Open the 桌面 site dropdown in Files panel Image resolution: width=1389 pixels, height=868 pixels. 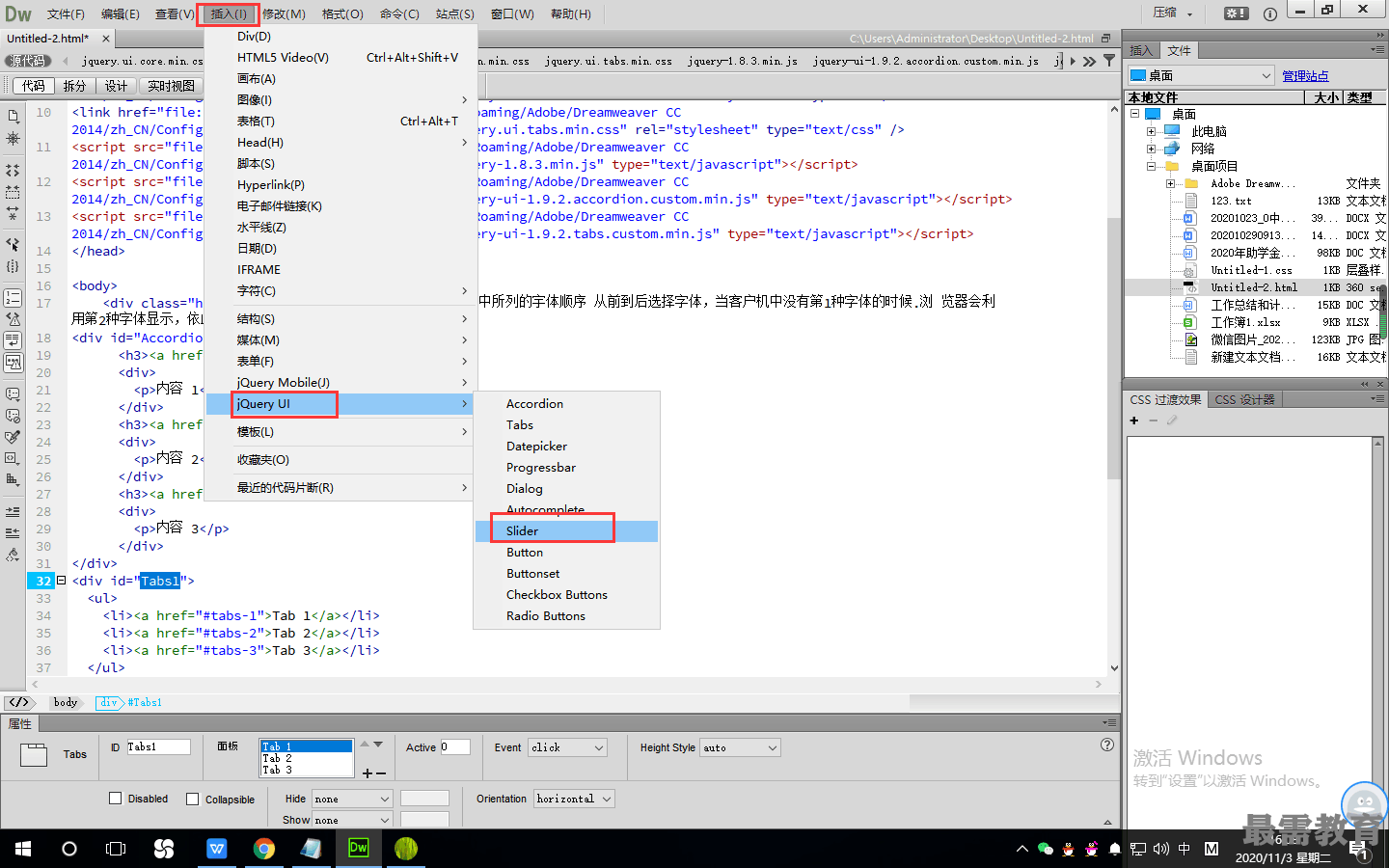pos(1201,75)
